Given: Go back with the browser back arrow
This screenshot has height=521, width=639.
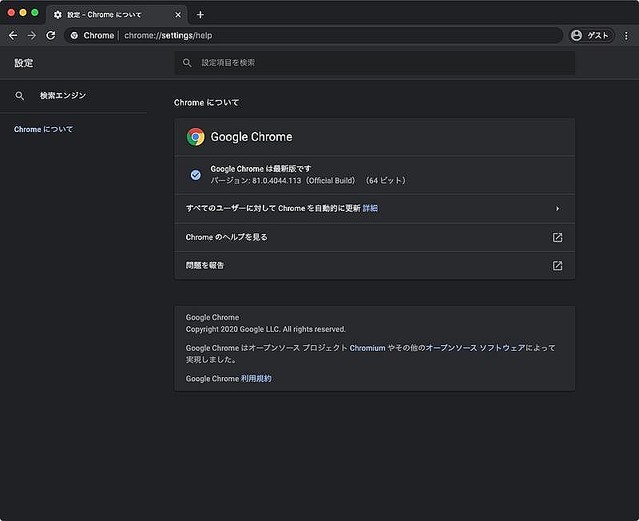Looking at the screenshot, I should (13, 35).
